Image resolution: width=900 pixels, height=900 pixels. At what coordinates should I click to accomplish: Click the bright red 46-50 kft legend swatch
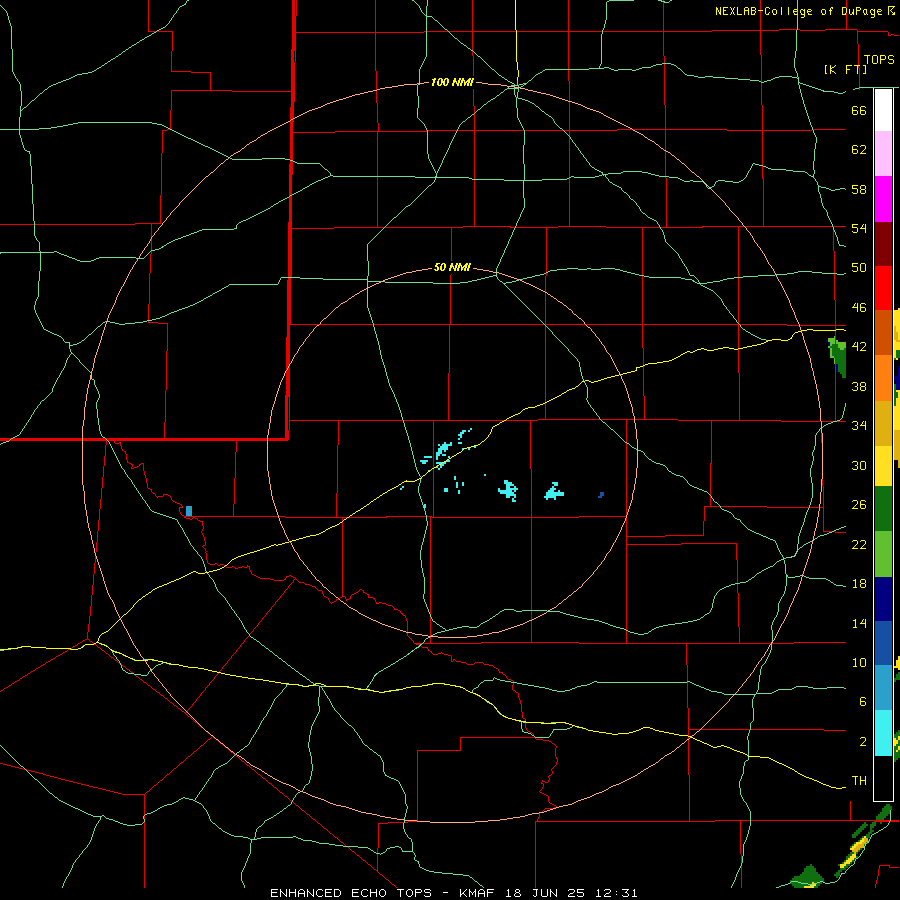click(x=883, y=288)
